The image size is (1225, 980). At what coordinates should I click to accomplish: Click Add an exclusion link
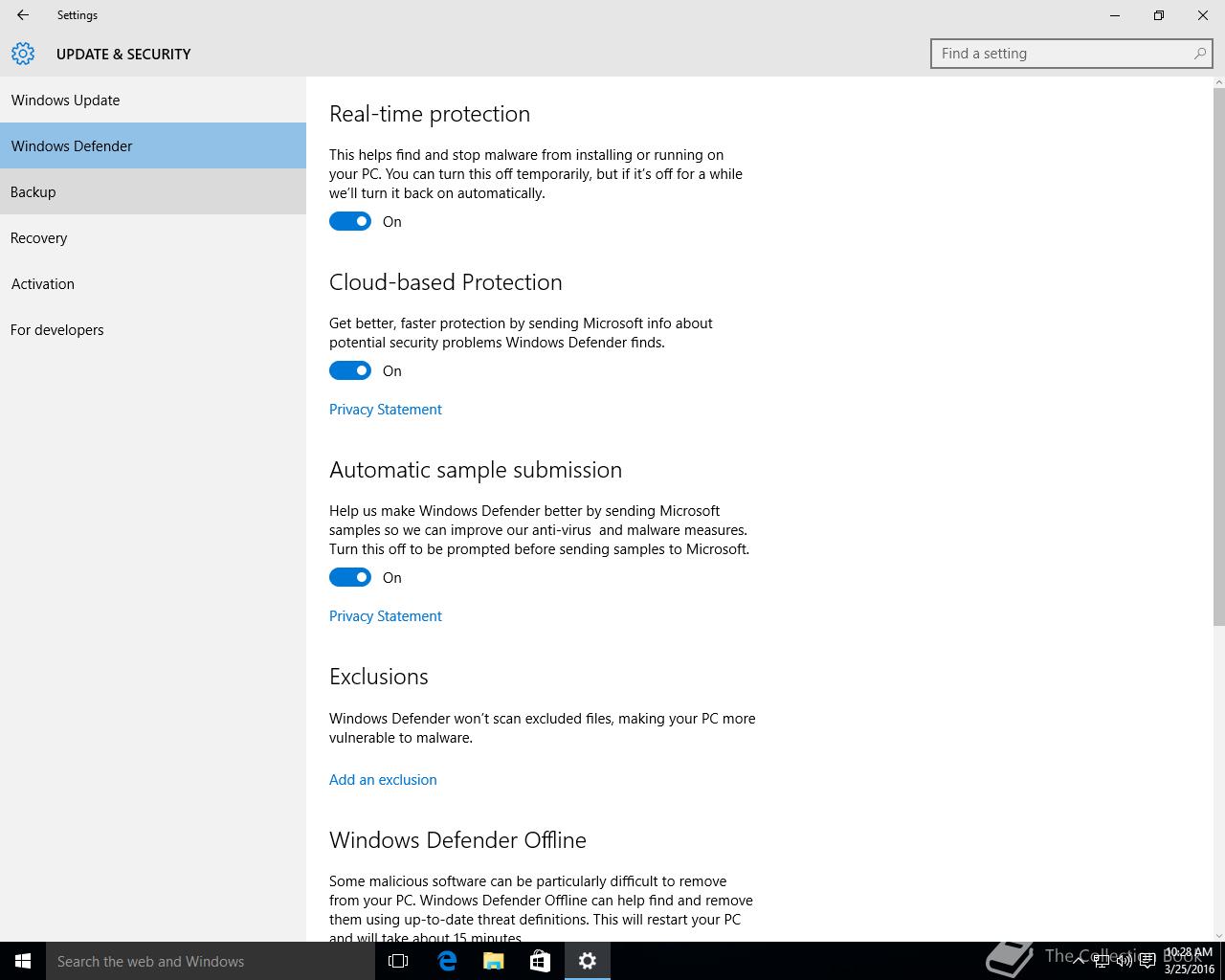click(383, 779)
